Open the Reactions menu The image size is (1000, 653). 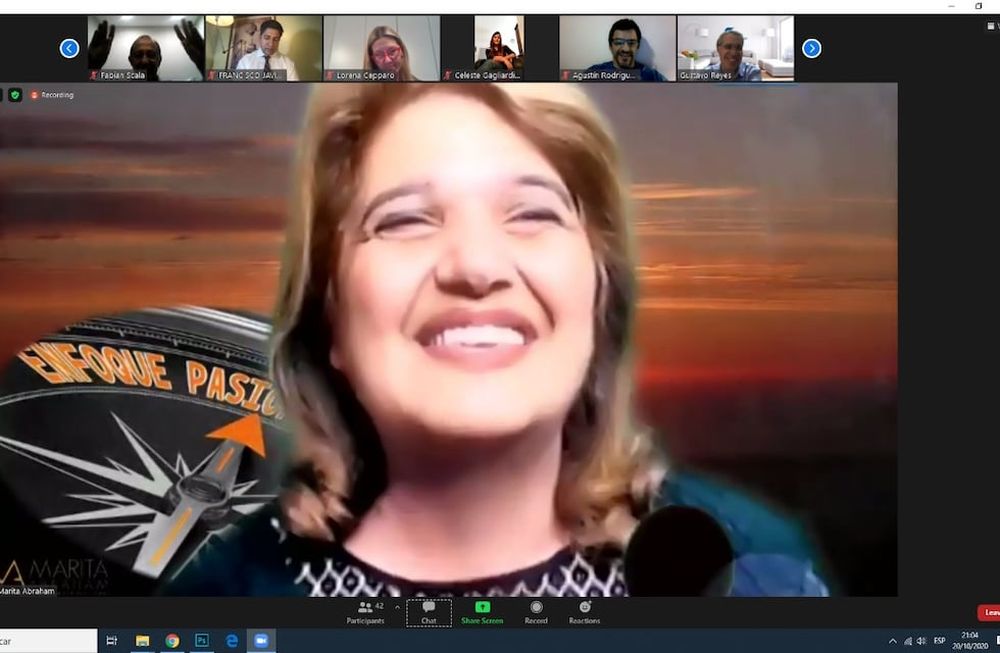pyautogui.click(x=584, y=612)
